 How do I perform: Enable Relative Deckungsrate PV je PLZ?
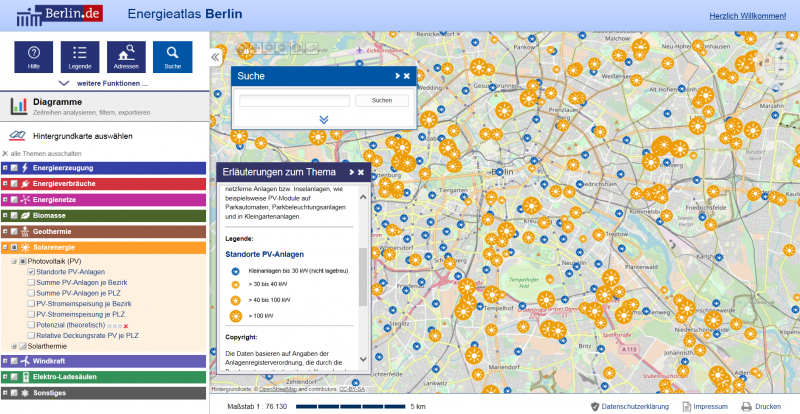click(31, 336)
